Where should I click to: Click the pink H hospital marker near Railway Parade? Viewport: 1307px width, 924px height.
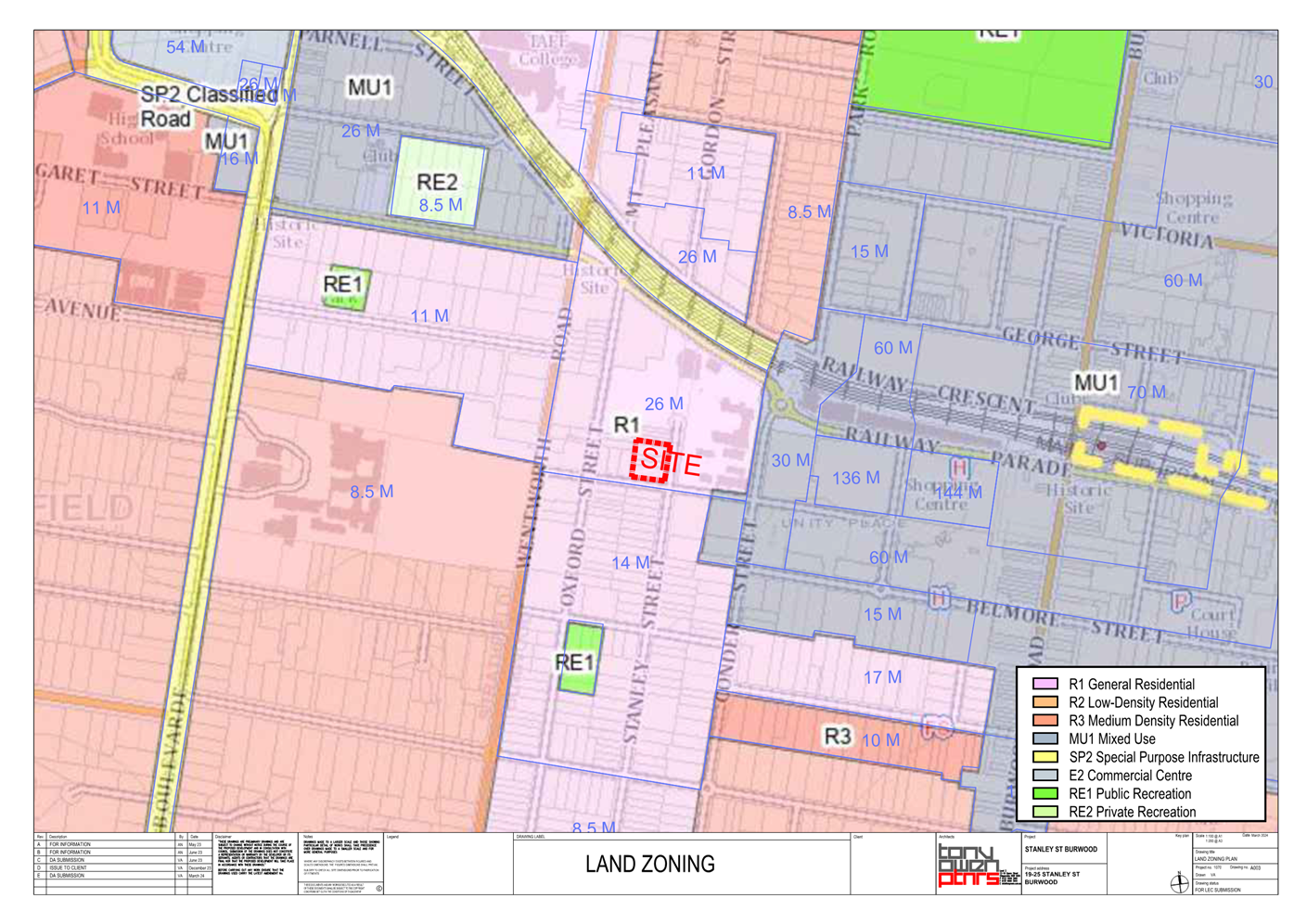(x=959, y=467)
